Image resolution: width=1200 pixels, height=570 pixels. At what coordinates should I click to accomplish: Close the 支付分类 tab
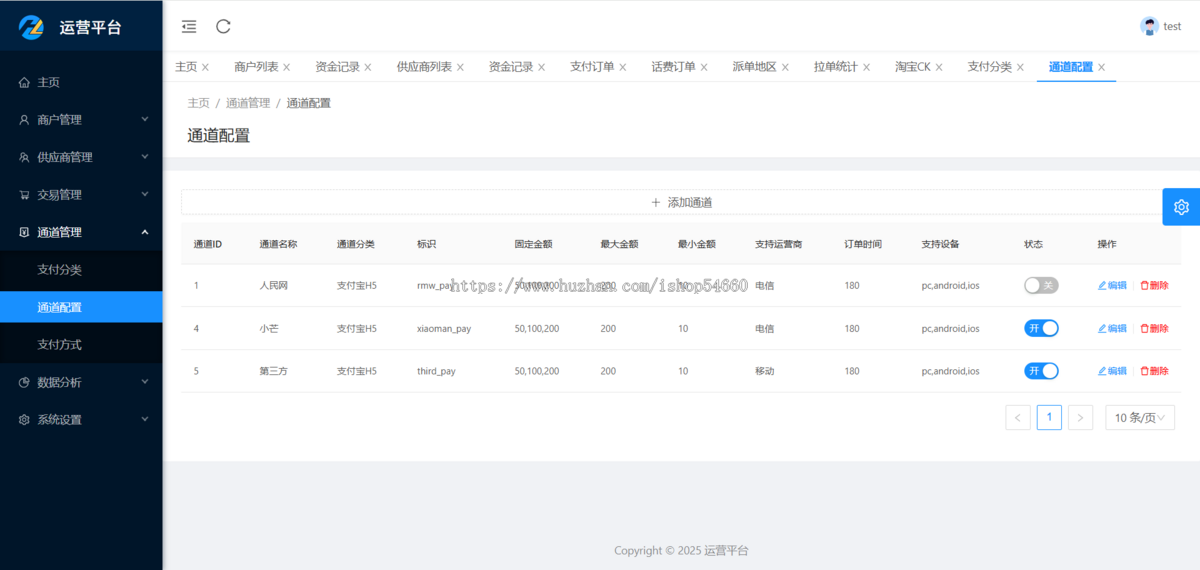[1020, 67]
